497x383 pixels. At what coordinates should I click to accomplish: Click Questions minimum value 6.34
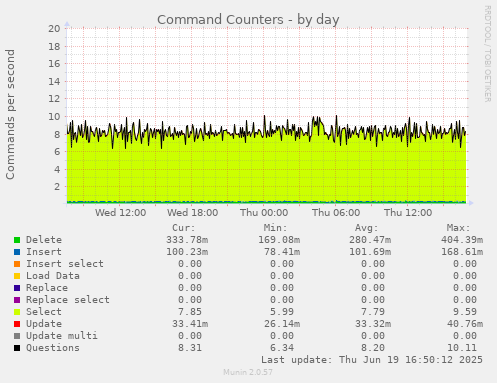282,348
